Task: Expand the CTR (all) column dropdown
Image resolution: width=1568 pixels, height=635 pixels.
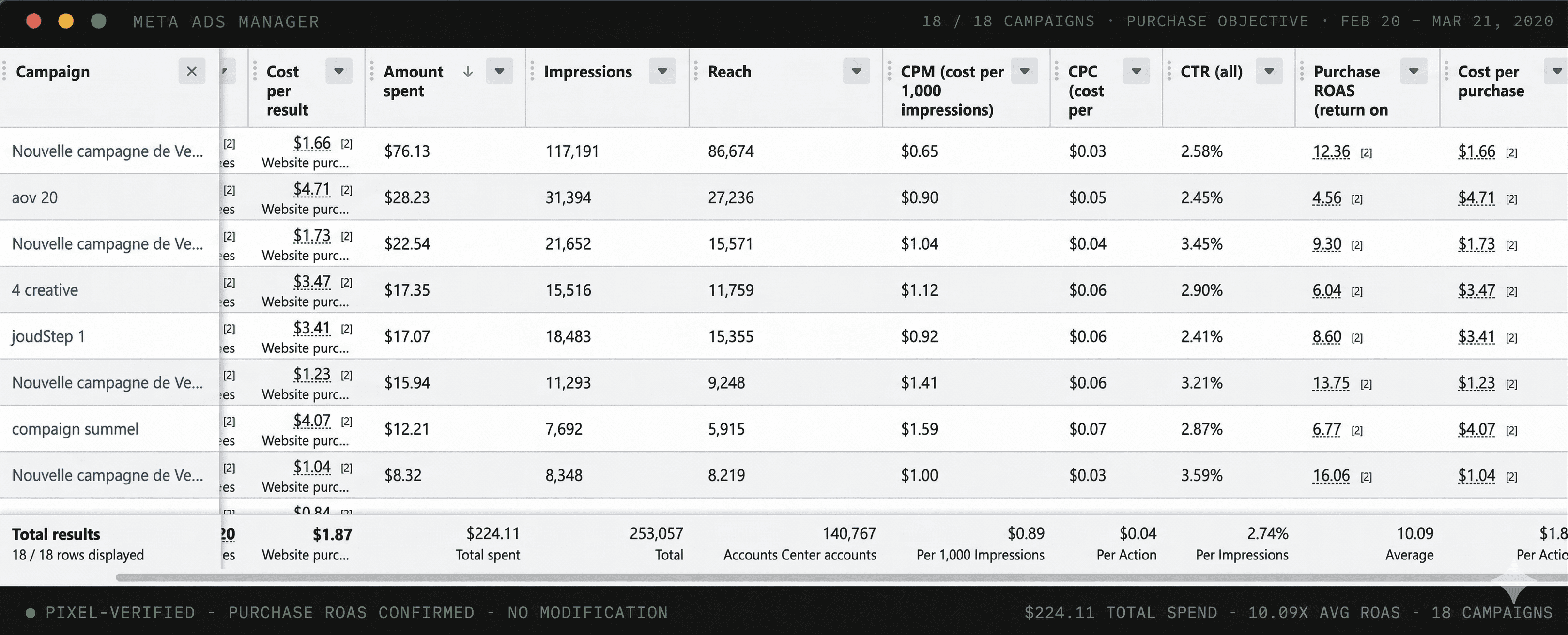Action: click(x=1269, y=71)
